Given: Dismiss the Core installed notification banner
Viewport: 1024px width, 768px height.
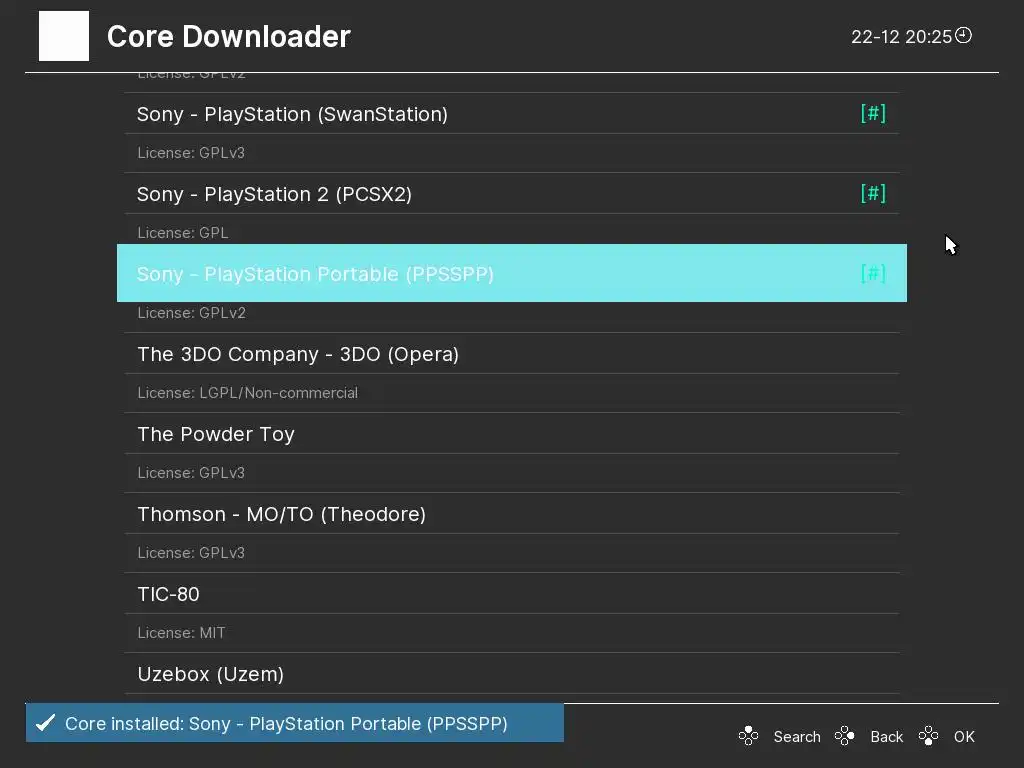Looking at the screenshot, I should pos(295,723).
